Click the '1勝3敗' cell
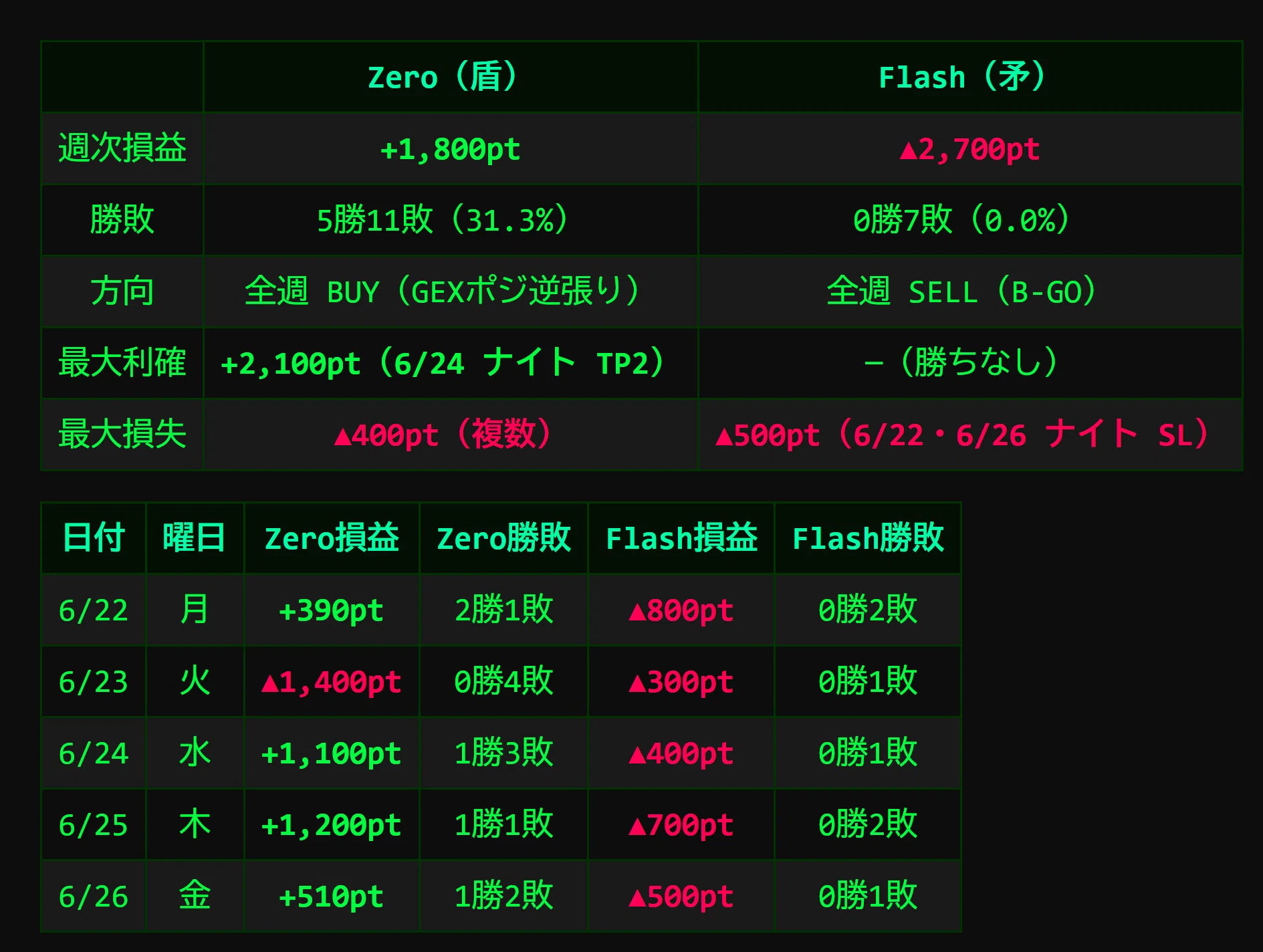This screenshot has width=1263, height=952. [503, 753]
